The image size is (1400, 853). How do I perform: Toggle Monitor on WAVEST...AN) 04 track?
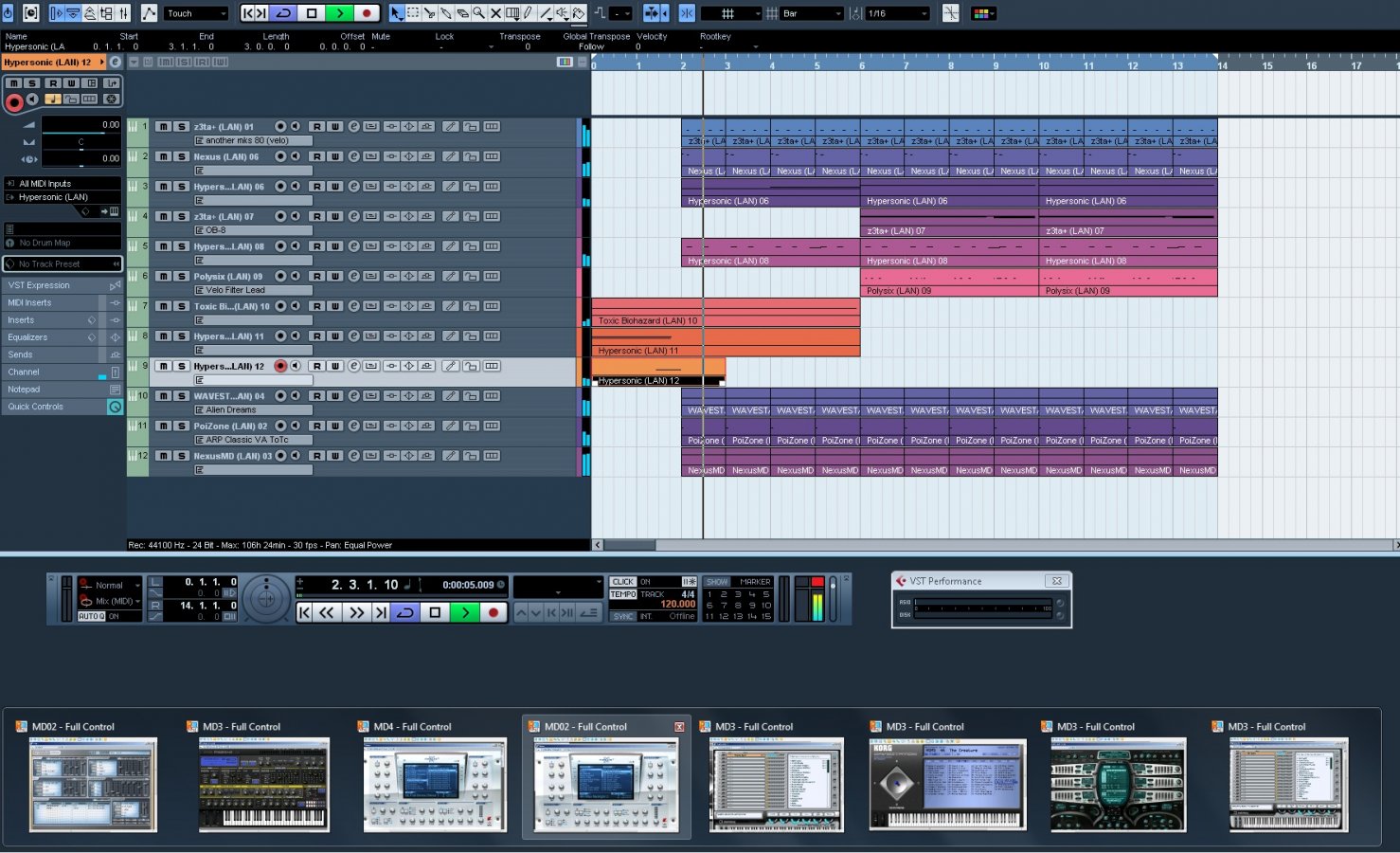(x=296, y=396)
